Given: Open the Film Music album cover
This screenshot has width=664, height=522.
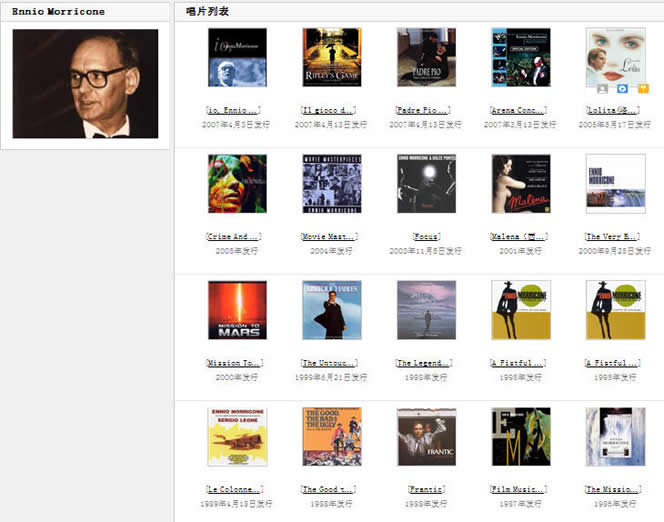Looking at the screenshot, I should coord(521,436).
